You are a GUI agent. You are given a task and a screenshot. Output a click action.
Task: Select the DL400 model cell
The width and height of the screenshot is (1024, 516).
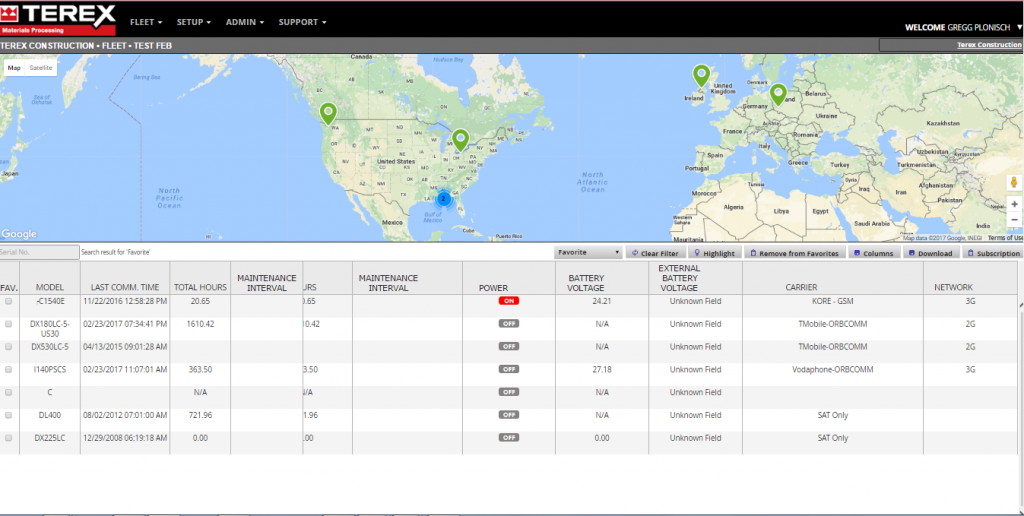[x=50, y=415]
